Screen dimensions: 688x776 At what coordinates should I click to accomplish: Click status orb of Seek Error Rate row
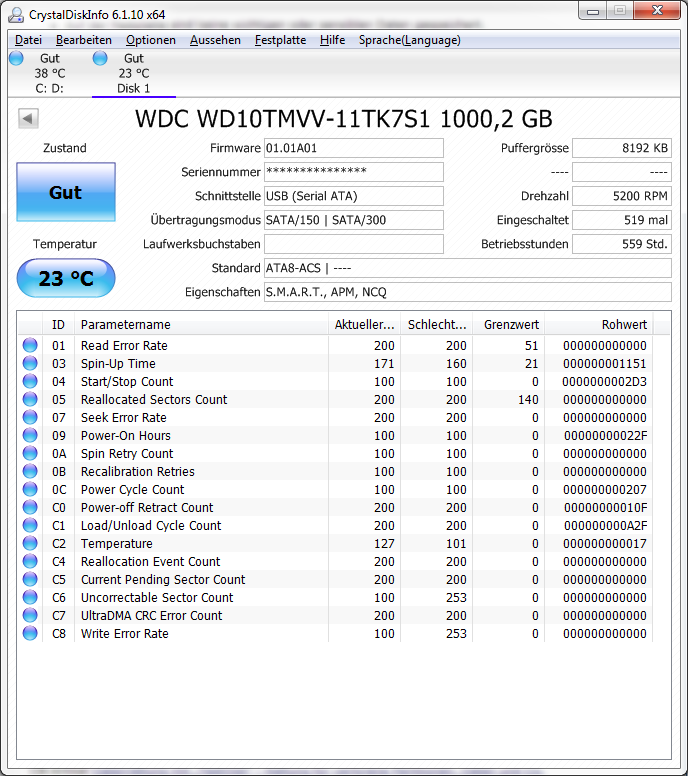30,417
